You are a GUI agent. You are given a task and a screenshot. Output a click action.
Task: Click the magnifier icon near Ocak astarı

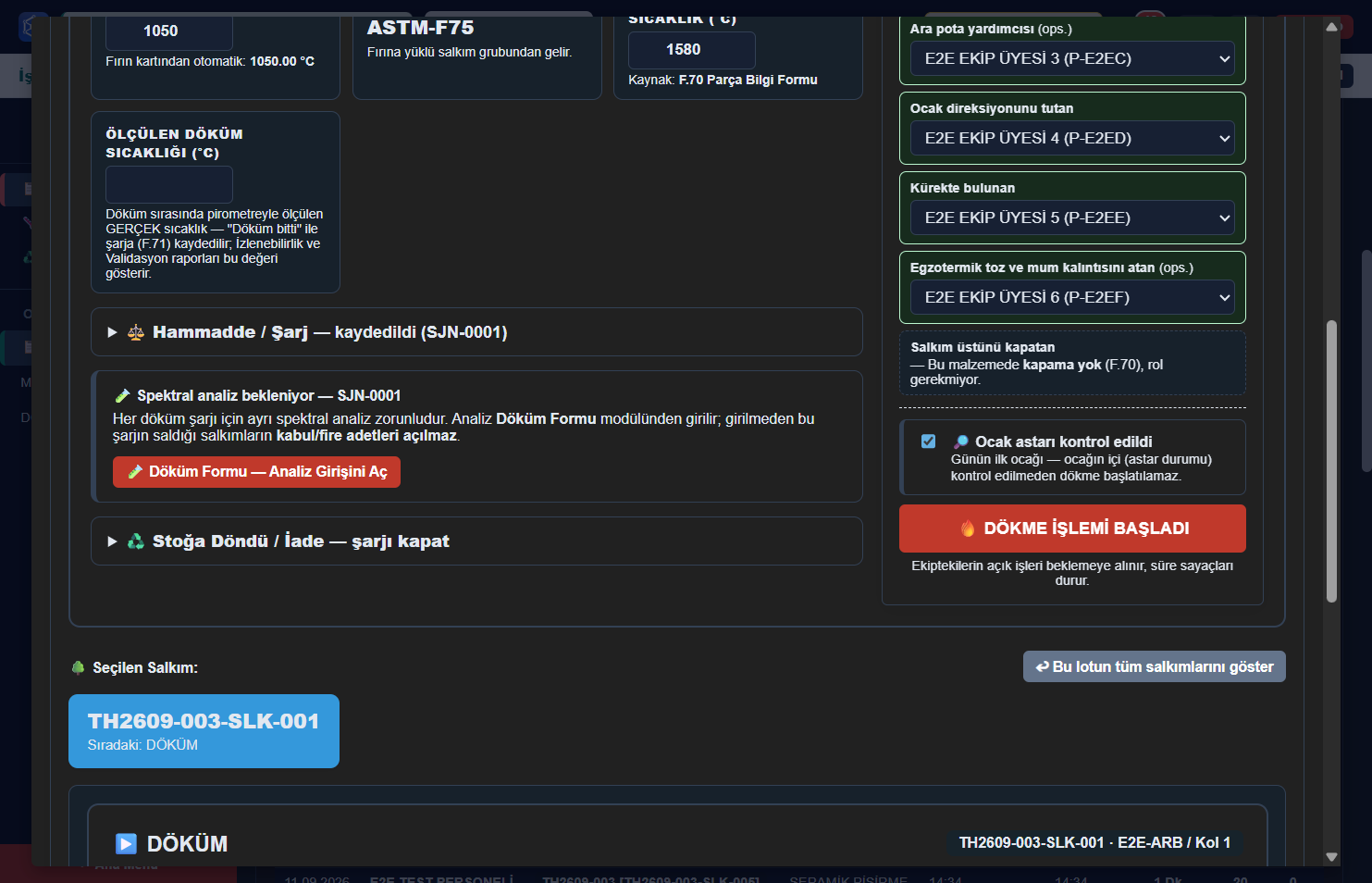pyautogui.click(x=961, y=441)
